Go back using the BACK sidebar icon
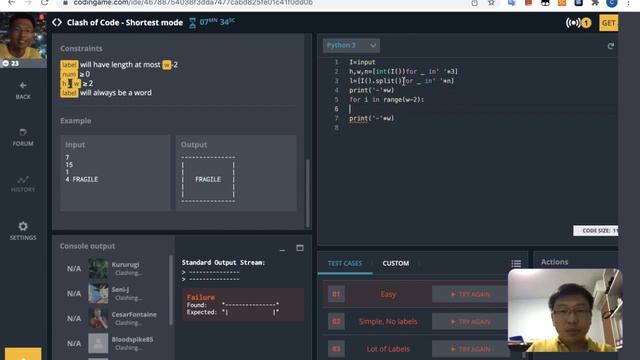This screenshot has width=640, height=360. pyautogui.click(x=23, y=90)
